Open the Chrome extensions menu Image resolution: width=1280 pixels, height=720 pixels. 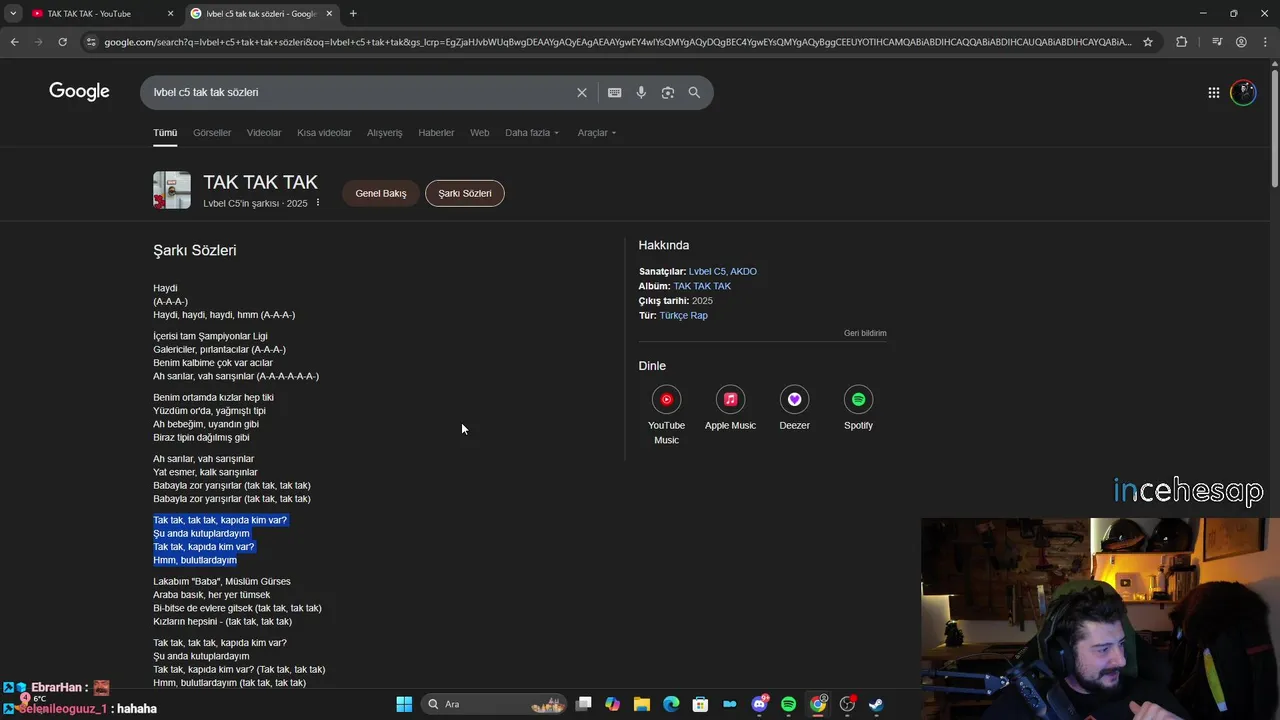(1181, 42)
